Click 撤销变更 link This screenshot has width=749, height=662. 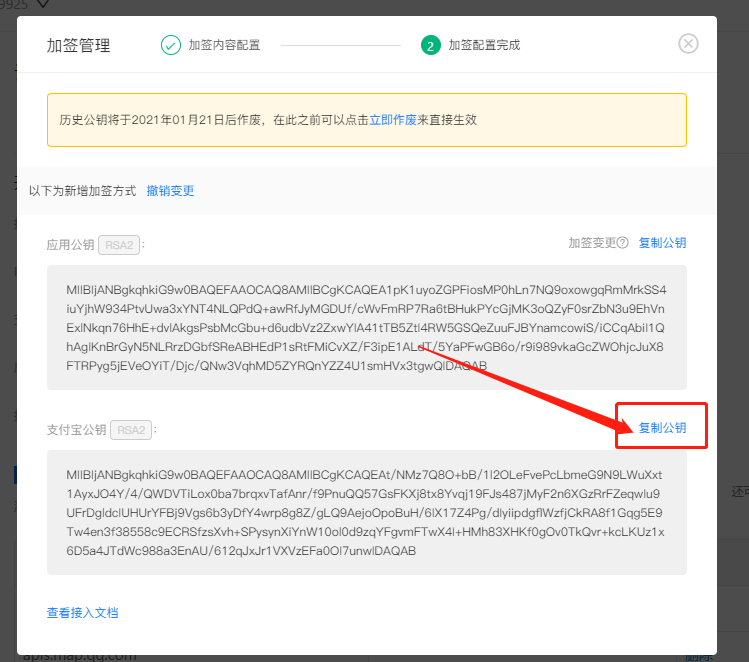(x=170, y=191)
